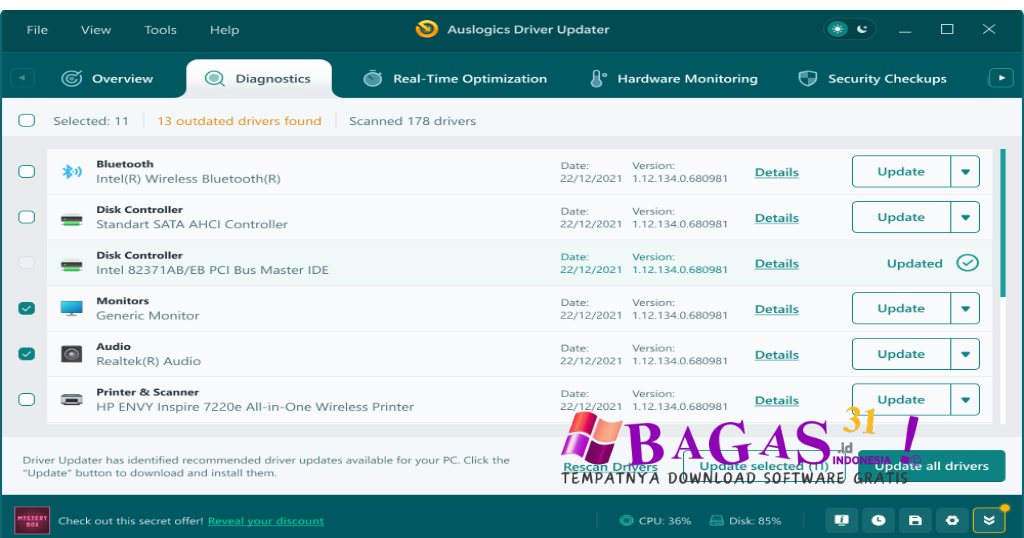Viewport: 1024px width, 538px height.
Task: Click the HP ENVY printer icon
Action: point(71,400)
